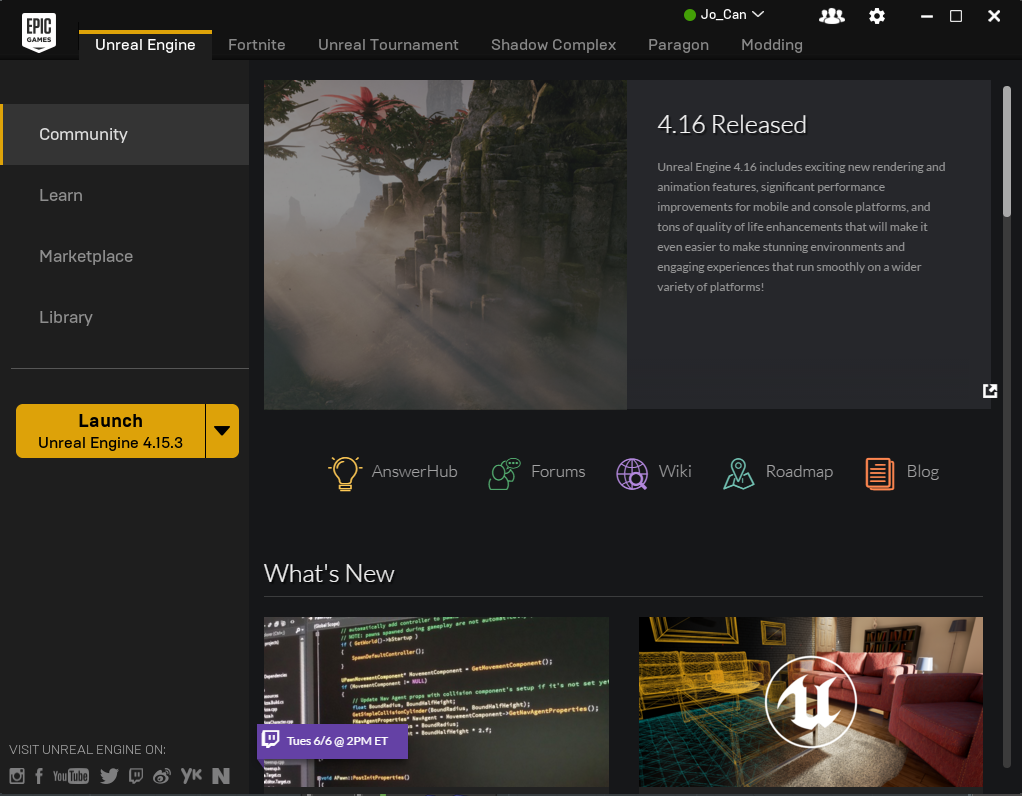Viewport: 1022px width, 796px height.
Task: Open the Blog document icon
Action: pyautogui.click(x=879, y=473)
